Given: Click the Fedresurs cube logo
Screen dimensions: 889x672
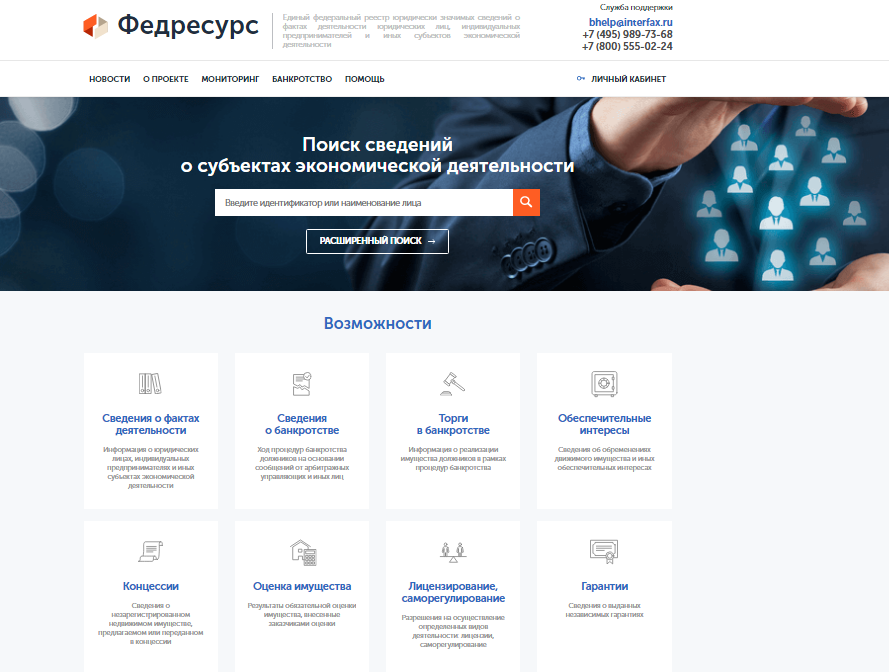Looking at the screenshot, I should coord(95,26).
